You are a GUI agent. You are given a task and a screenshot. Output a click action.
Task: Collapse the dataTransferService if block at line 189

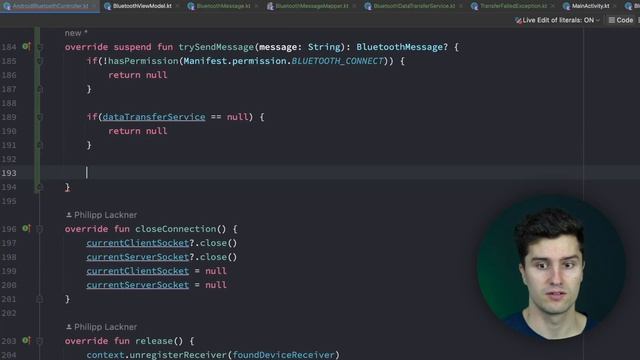(40, 117)
